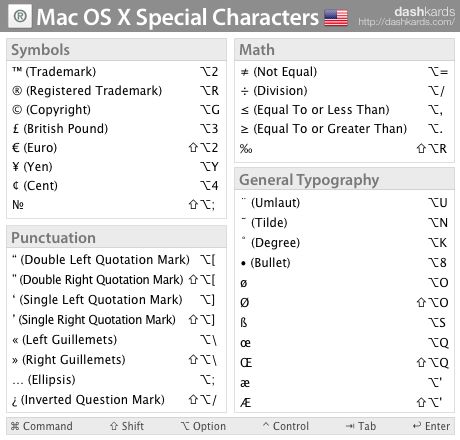
Task: Click the US flag icon
Action: pos(336,18)
